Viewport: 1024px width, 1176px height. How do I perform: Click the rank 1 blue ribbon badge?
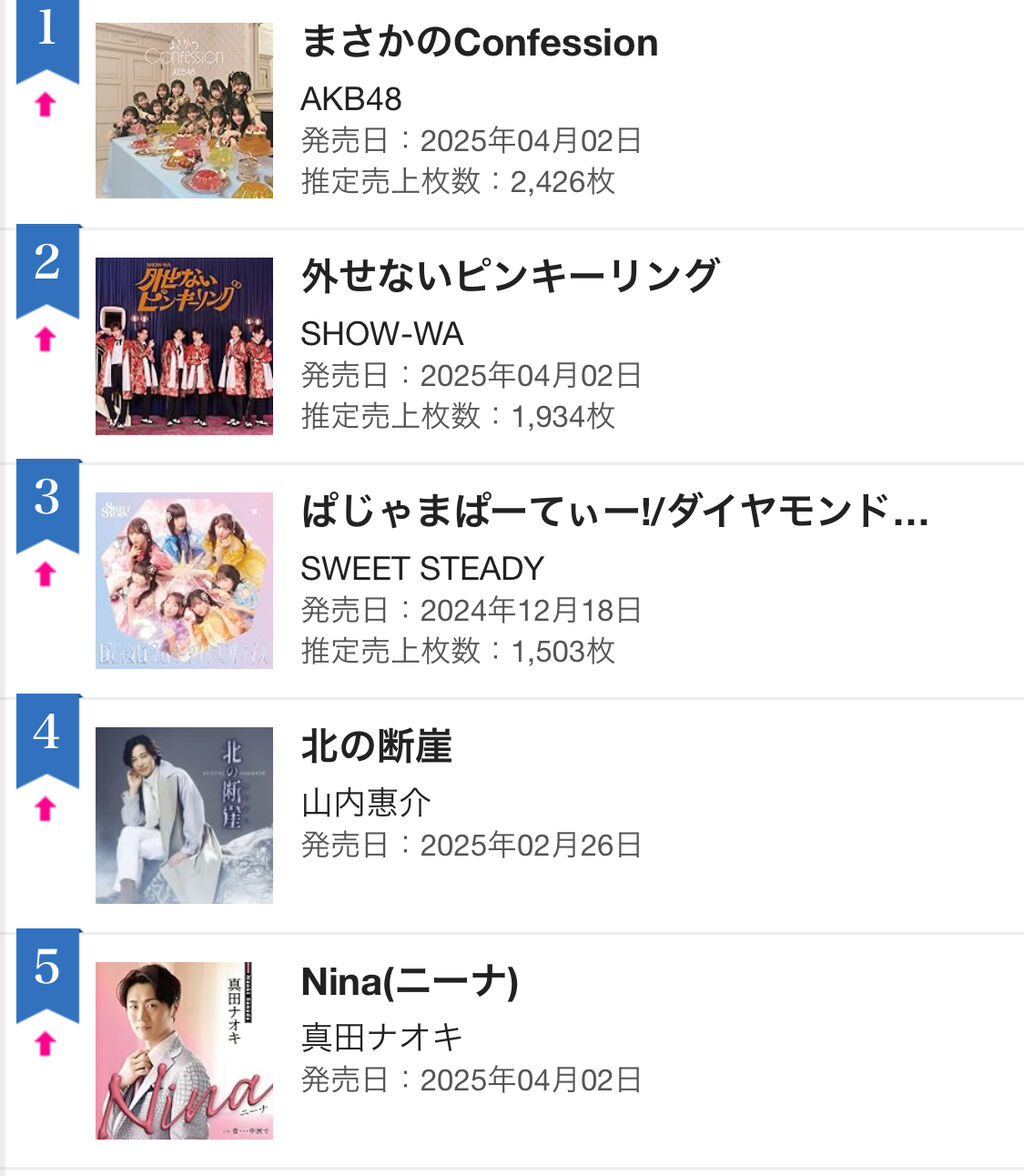(47, 39)
